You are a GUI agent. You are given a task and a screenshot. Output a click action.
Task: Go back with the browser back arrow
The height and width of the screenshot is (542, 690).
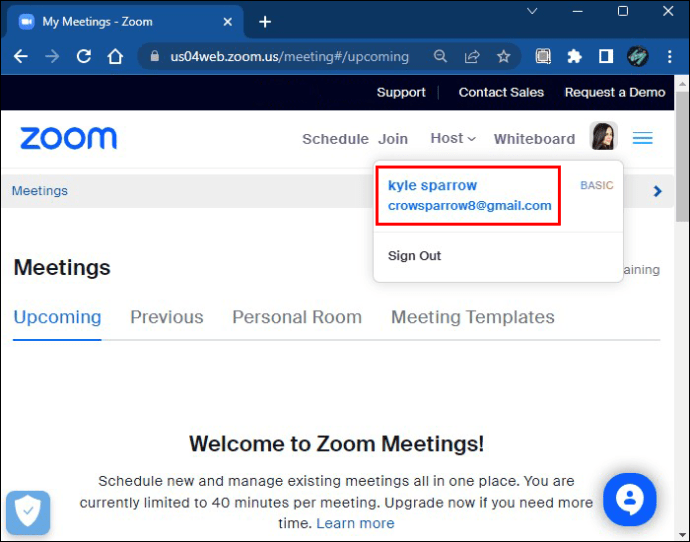[x=20, y=56]
